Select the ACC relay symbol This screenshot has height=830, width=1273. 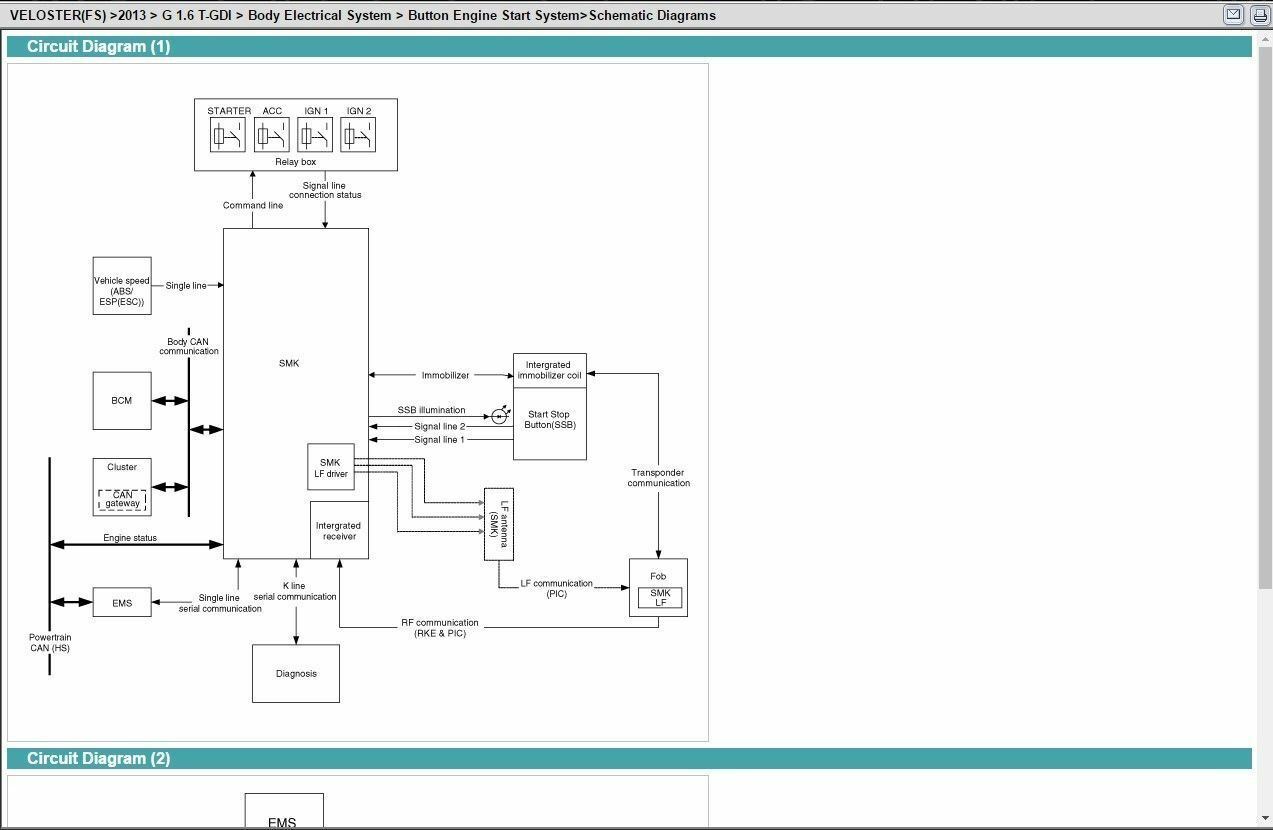tap(271, 135)
